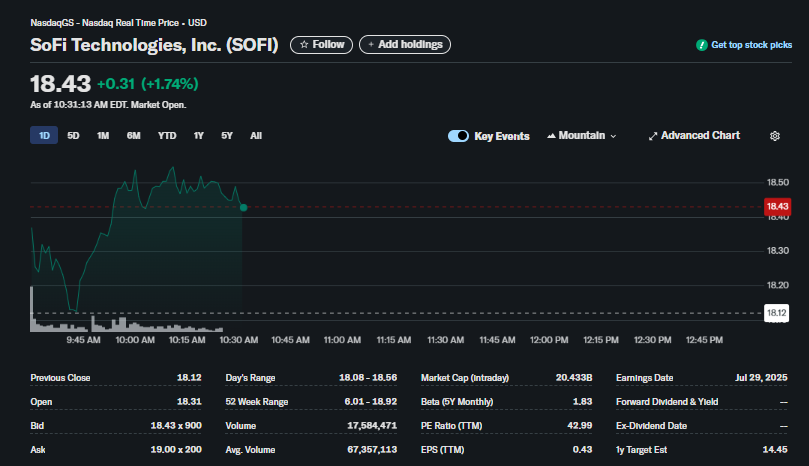This screenshot has width=809, height=466.
Task: Select the 1Y time range
Action: click(199, 135)
